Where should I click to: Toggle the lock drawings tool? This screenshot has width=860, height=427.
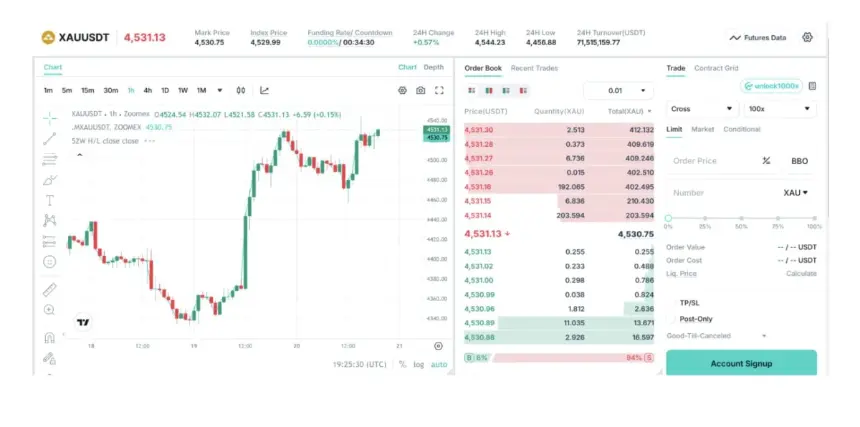point(50,358)
